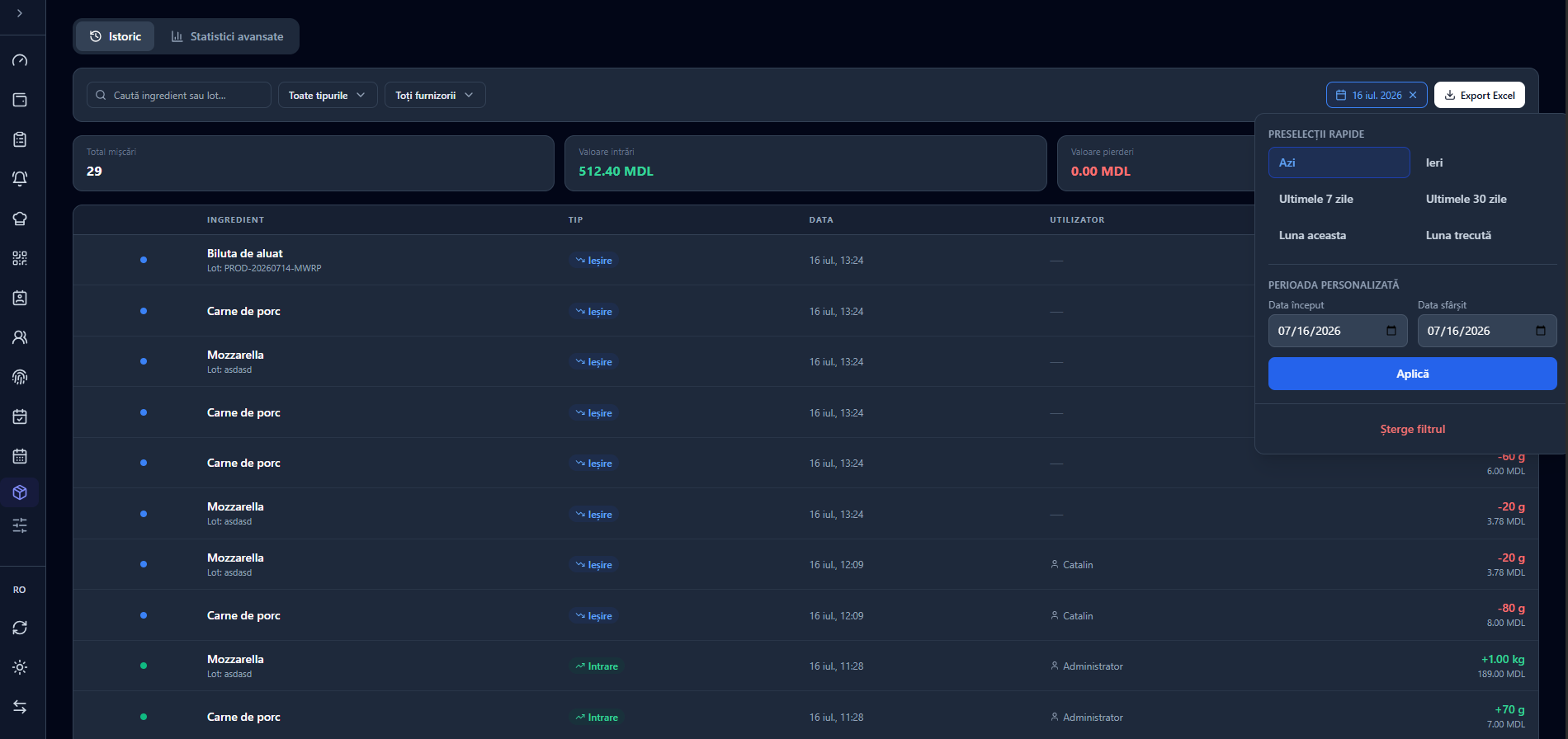The image size is (1568, 739).
Task: Click the swap arrows icon in sidebar
Action: coord(20,707)
